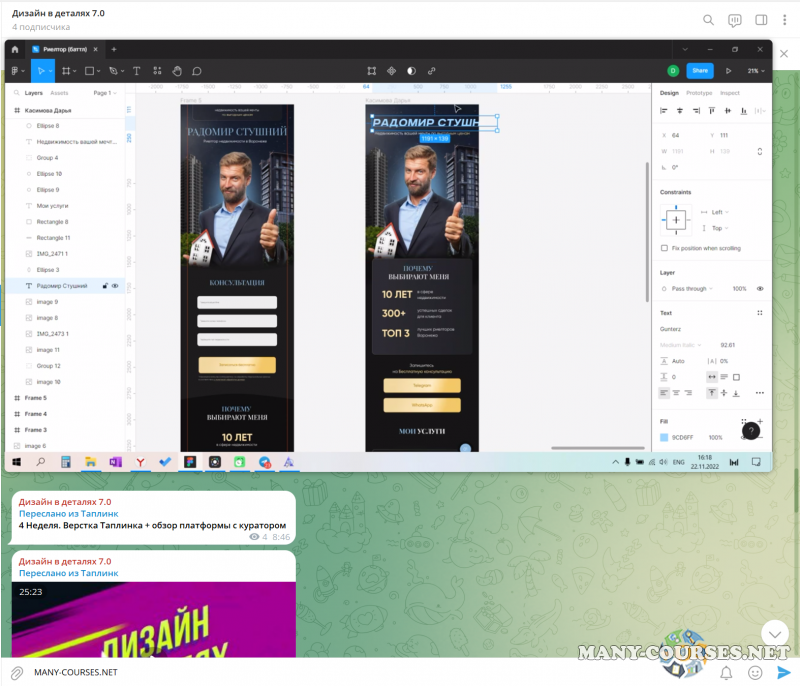Toggle visibility of Радомир Стушний layer
The width and height of the screenshot is (800, 686).
(116, 286)
